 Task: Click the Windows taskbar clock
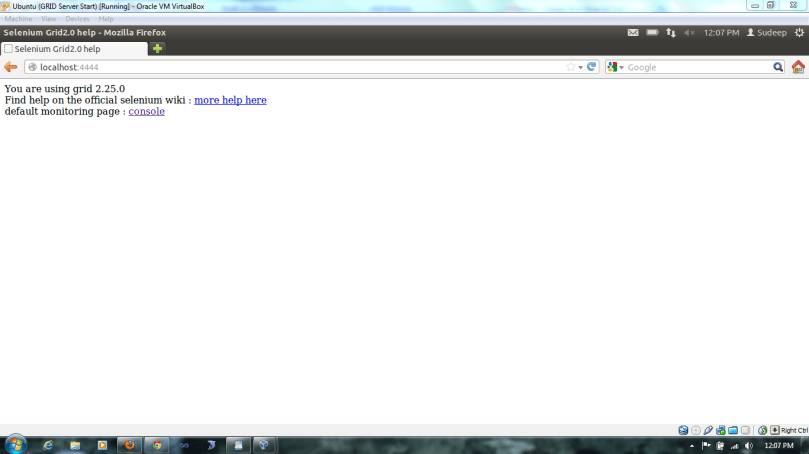[779, 446]
